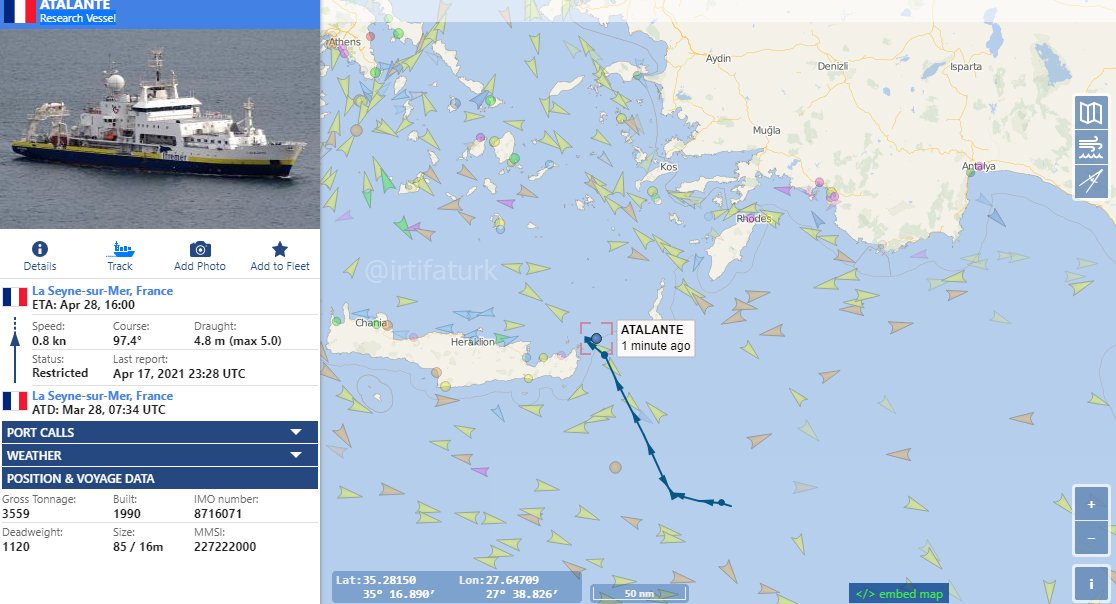Select the ATALANTE map tooltip label
Image resolution: width=1116 pixels, height=604 pixels.
(x=654, y=338)
